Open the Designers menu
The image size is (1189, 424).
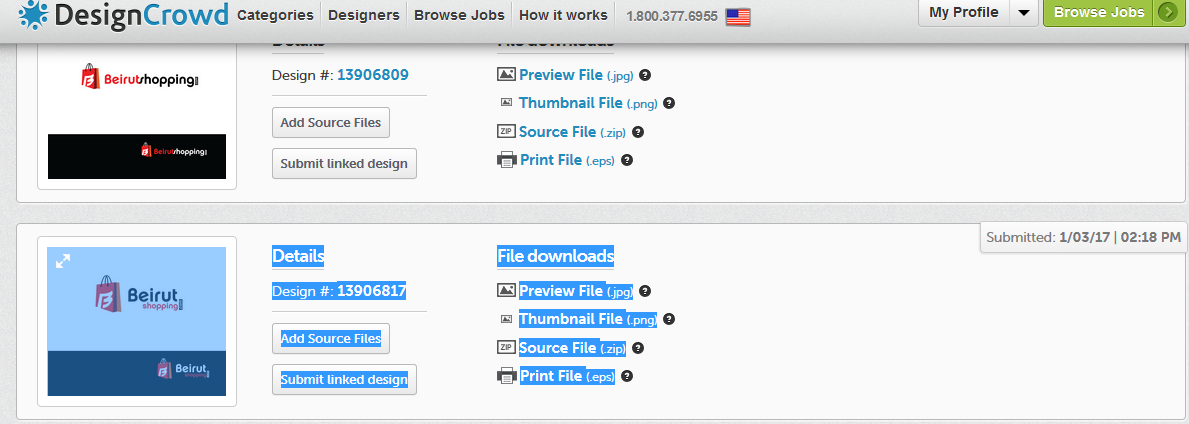364,15
